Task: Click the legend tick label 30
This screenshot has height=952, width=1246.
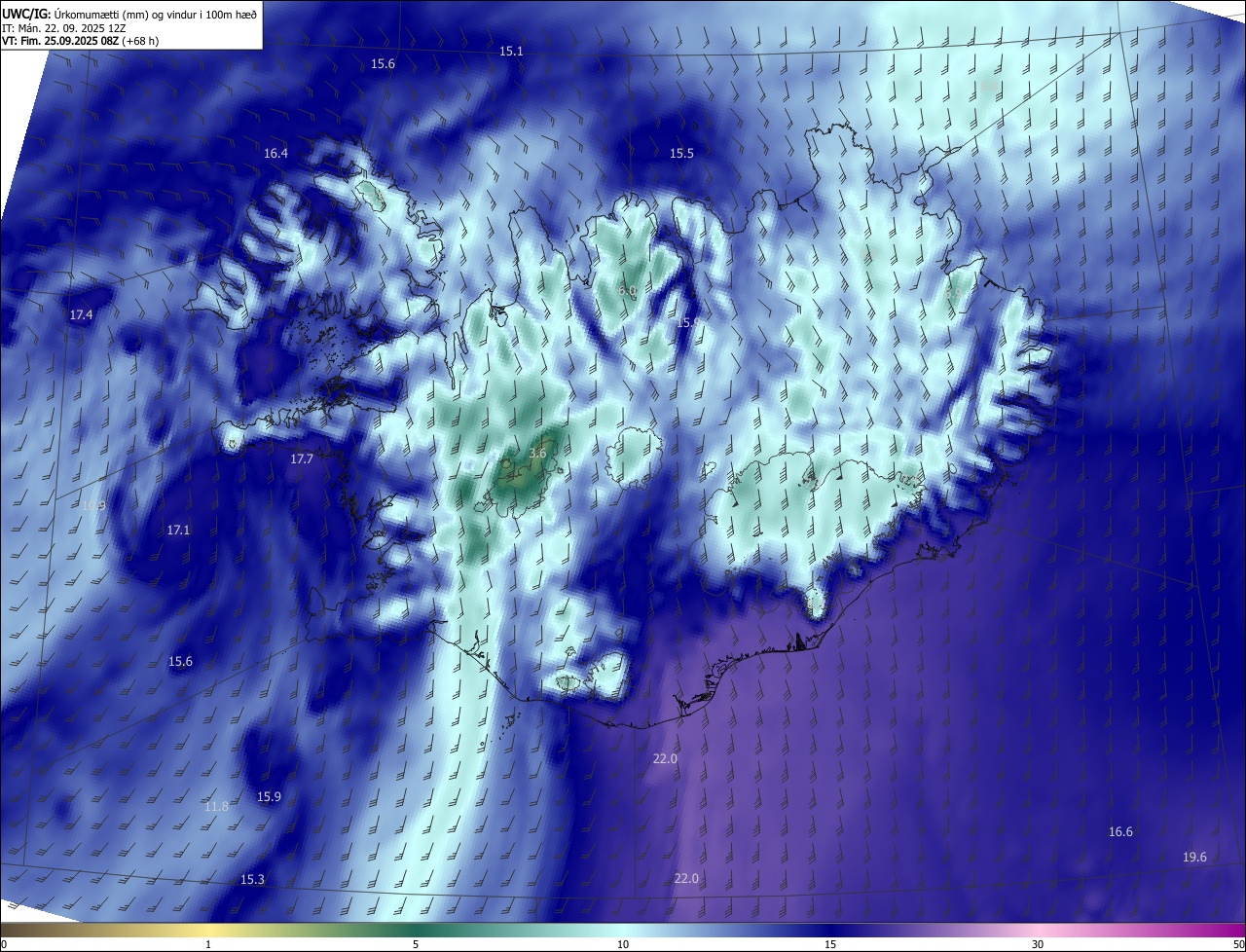Action: click(x=1038, y=944)
